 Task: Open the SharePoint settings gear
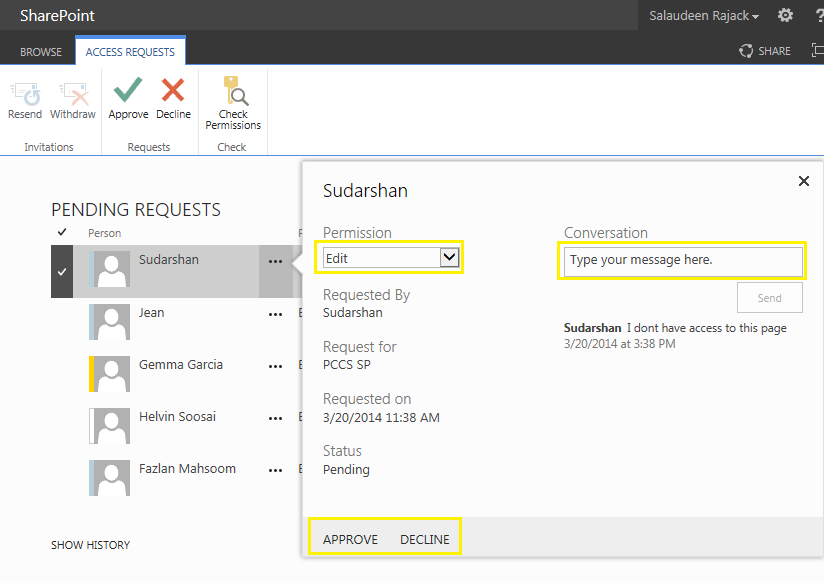tap(786, 15)
